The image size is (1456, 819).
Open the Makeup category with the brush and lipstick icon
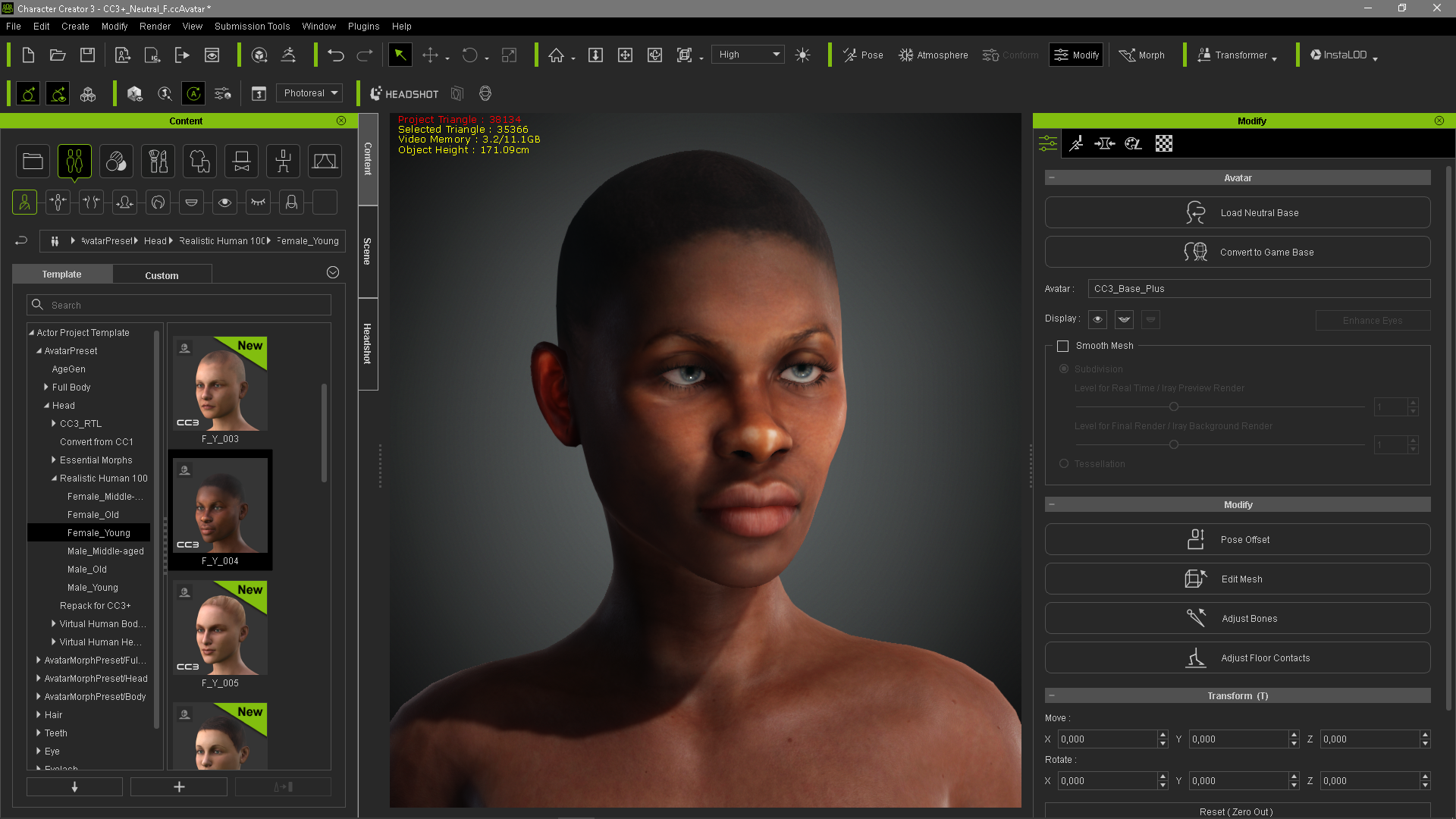[158, 161]
